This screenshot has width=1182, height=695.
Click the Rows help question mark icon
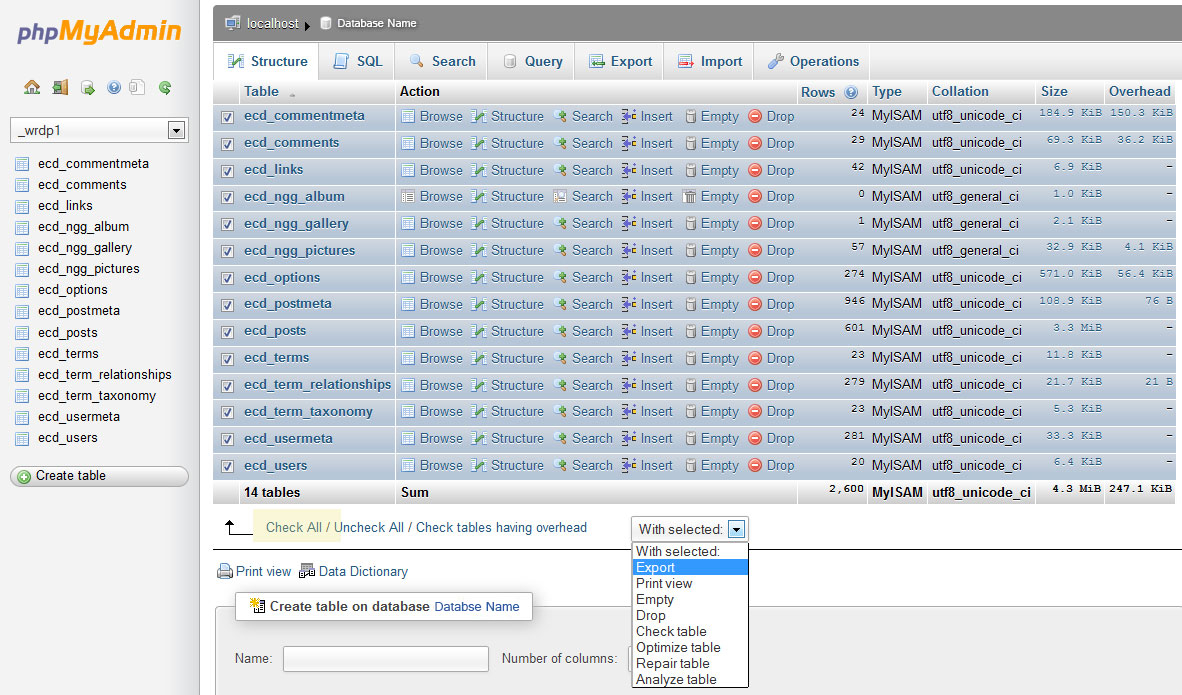click(x=851, y=92)
